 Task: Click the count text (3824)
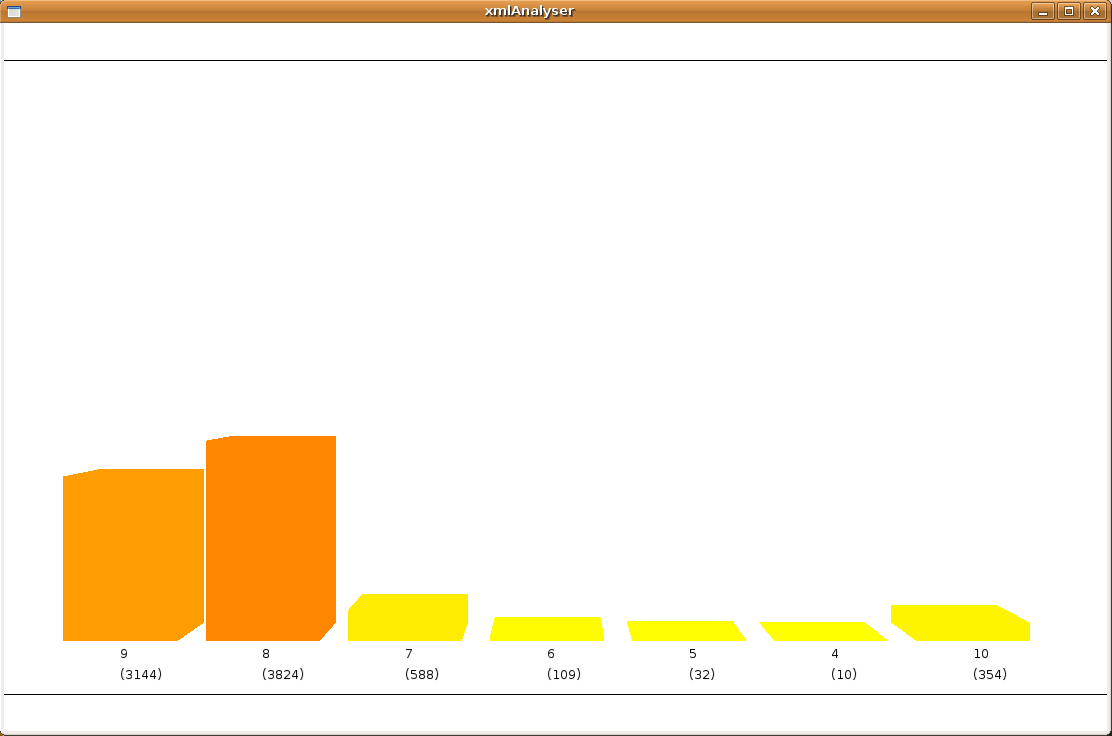283,674
